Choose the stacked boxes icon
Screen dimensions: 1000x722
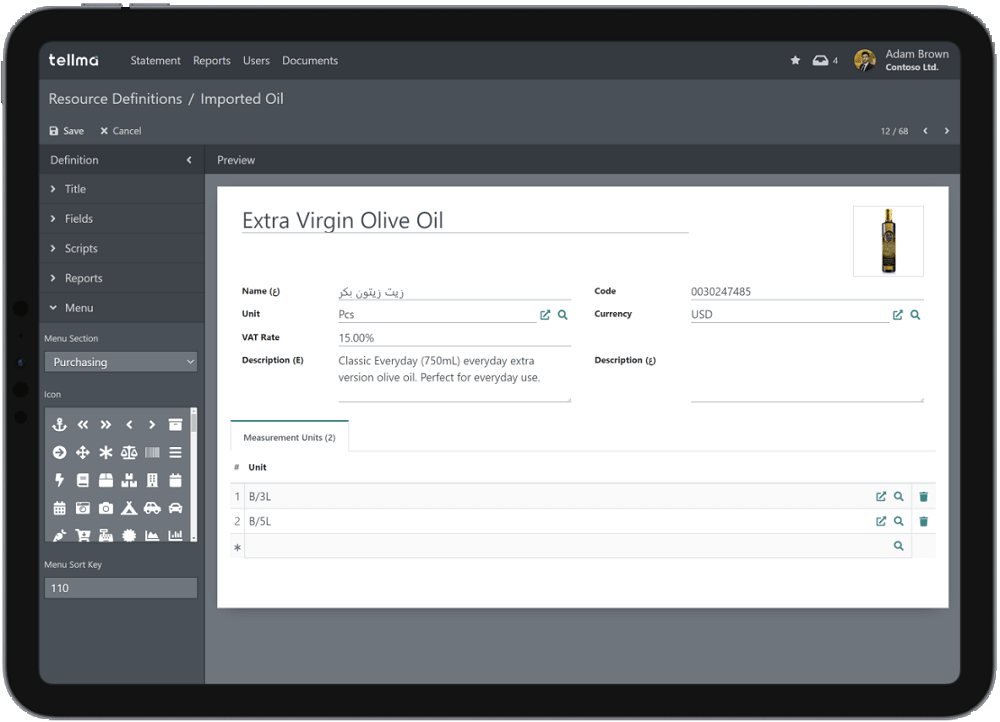click(x=129, y=480)
